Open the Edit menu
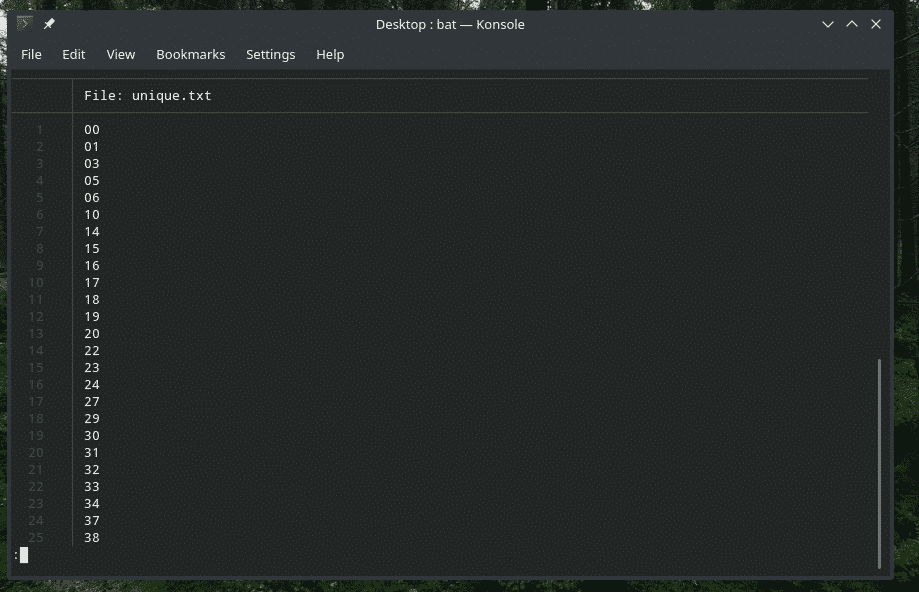This screenshot has height=592, width=919. 74,55
